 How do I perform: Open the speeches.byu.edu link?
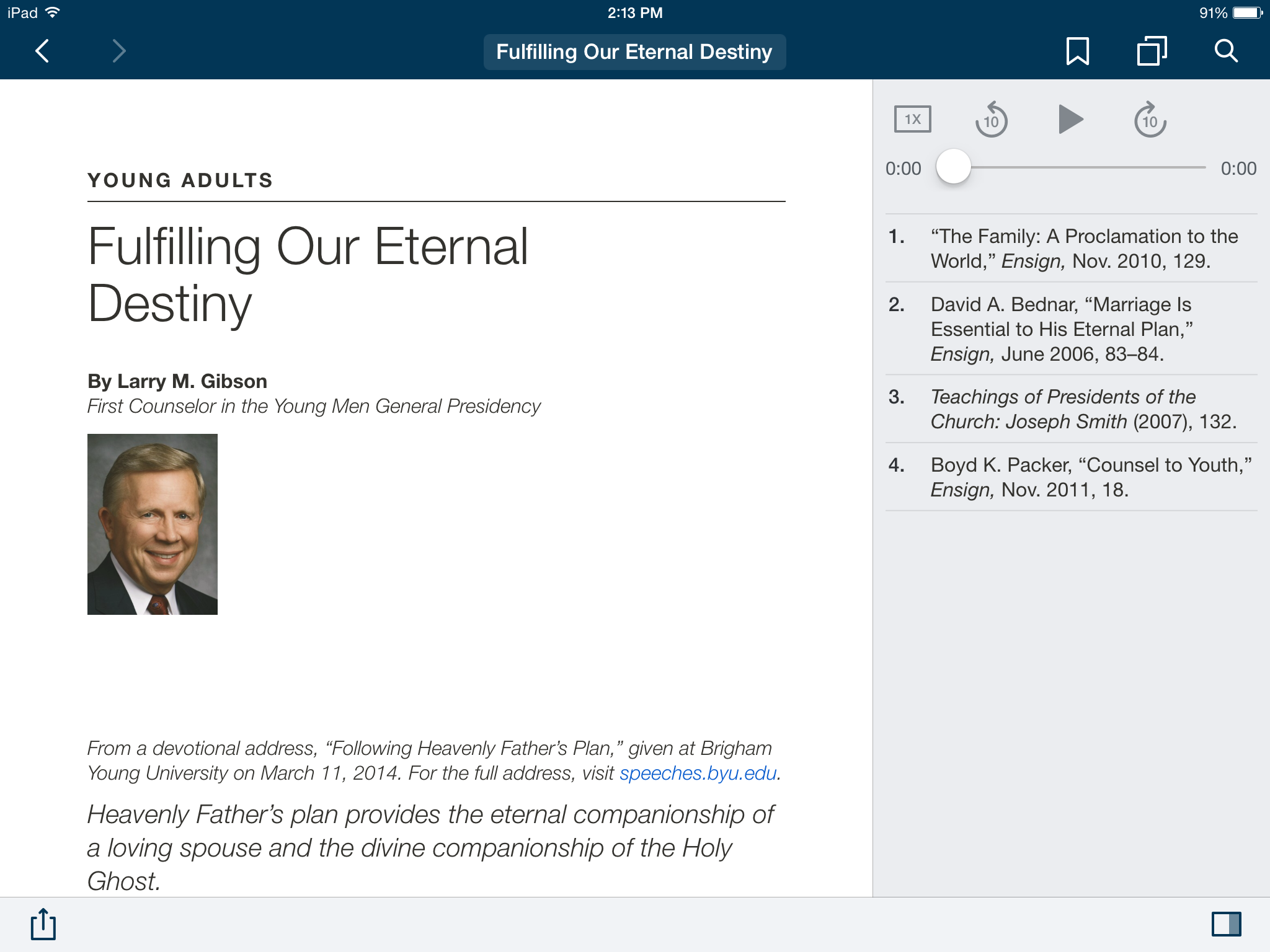point(698,773)
